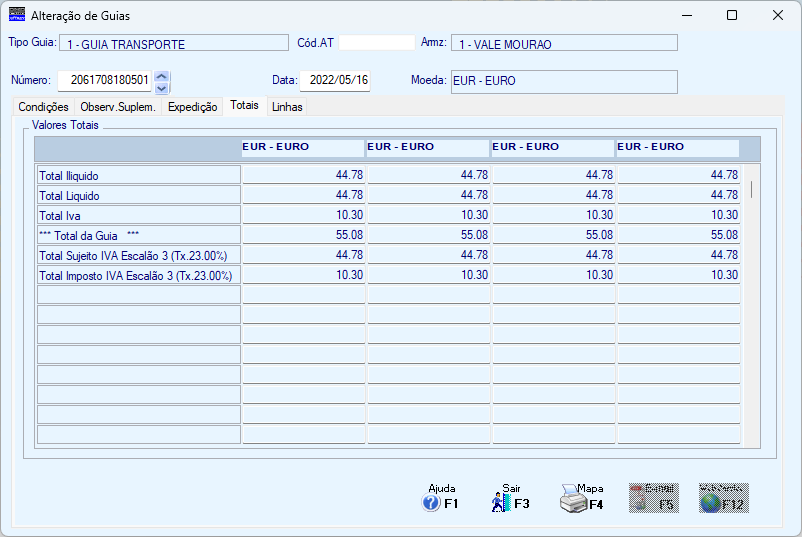
Task: Maximize the Alteração de Guias window
Action: [732, 15]
